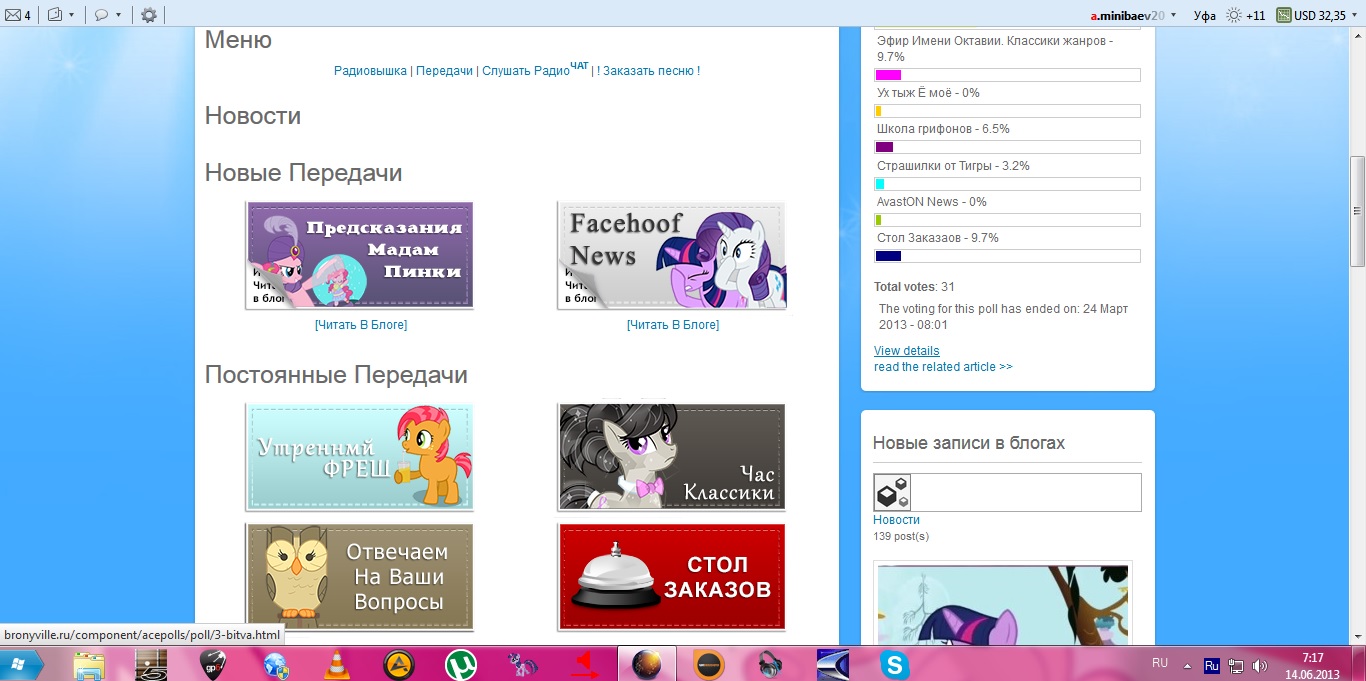The image size is (1366, 681).
Task: Click the bookmarks icon in top bar
Action: tap(55, 15)
